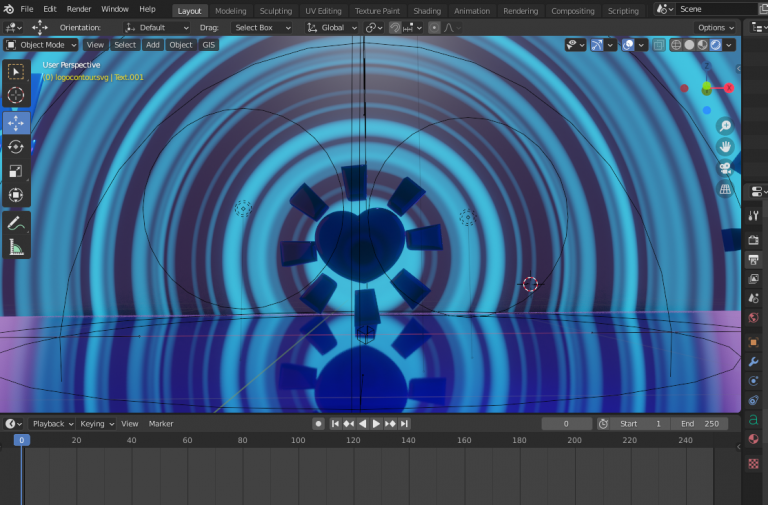Screen dimensions: 768x505
Task: Click the End frame 250 field
Action: pyautogui.click(x=699, y=424)
